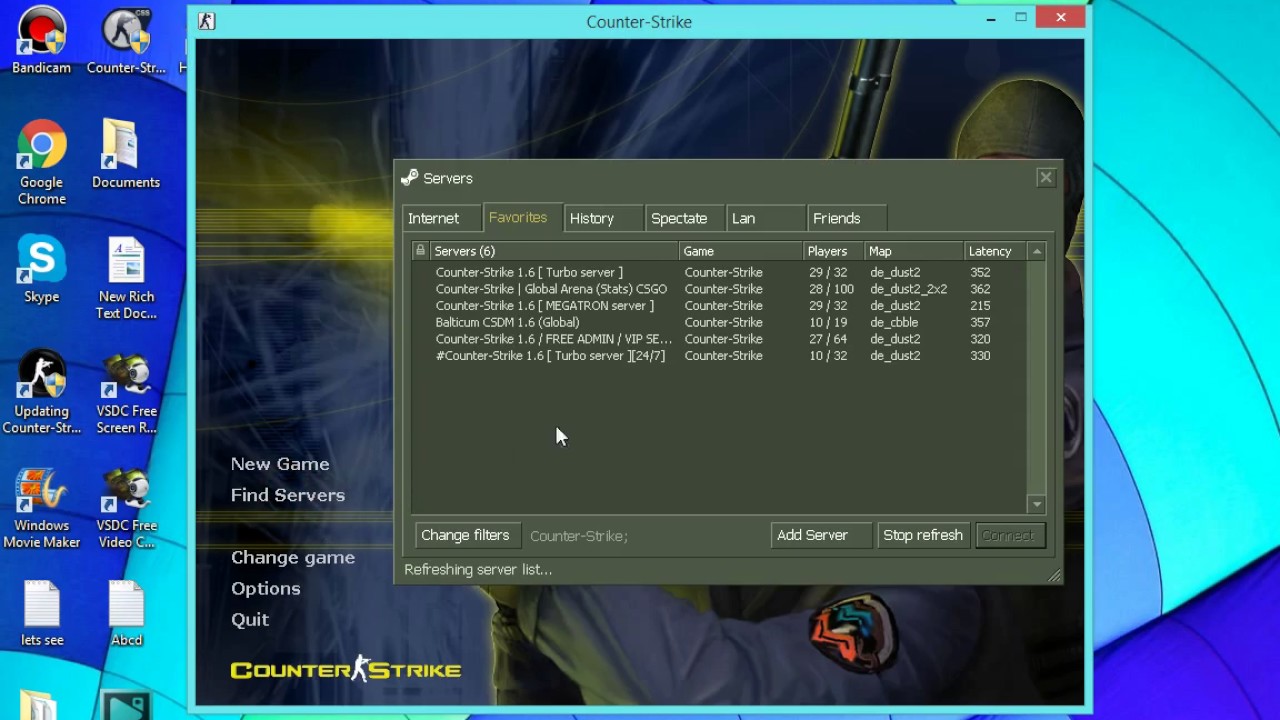Sort the list by Game column
Viewport: 1280px width, 720px height.
pyautogui.click(x=741, y=251)
